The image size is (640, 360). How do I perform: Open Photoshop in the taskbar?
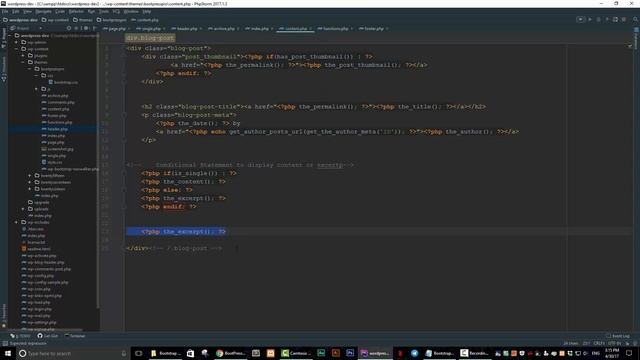(350, 353)
